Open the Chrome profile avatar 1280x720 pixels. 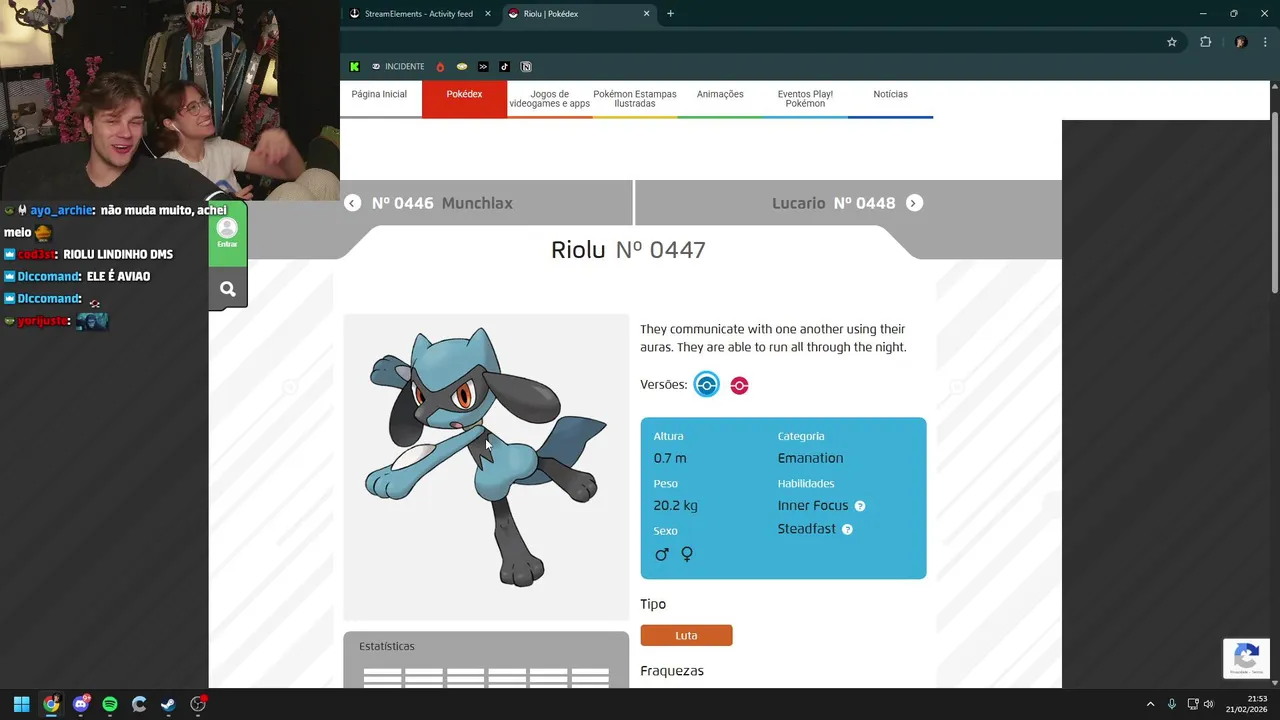1241,42
